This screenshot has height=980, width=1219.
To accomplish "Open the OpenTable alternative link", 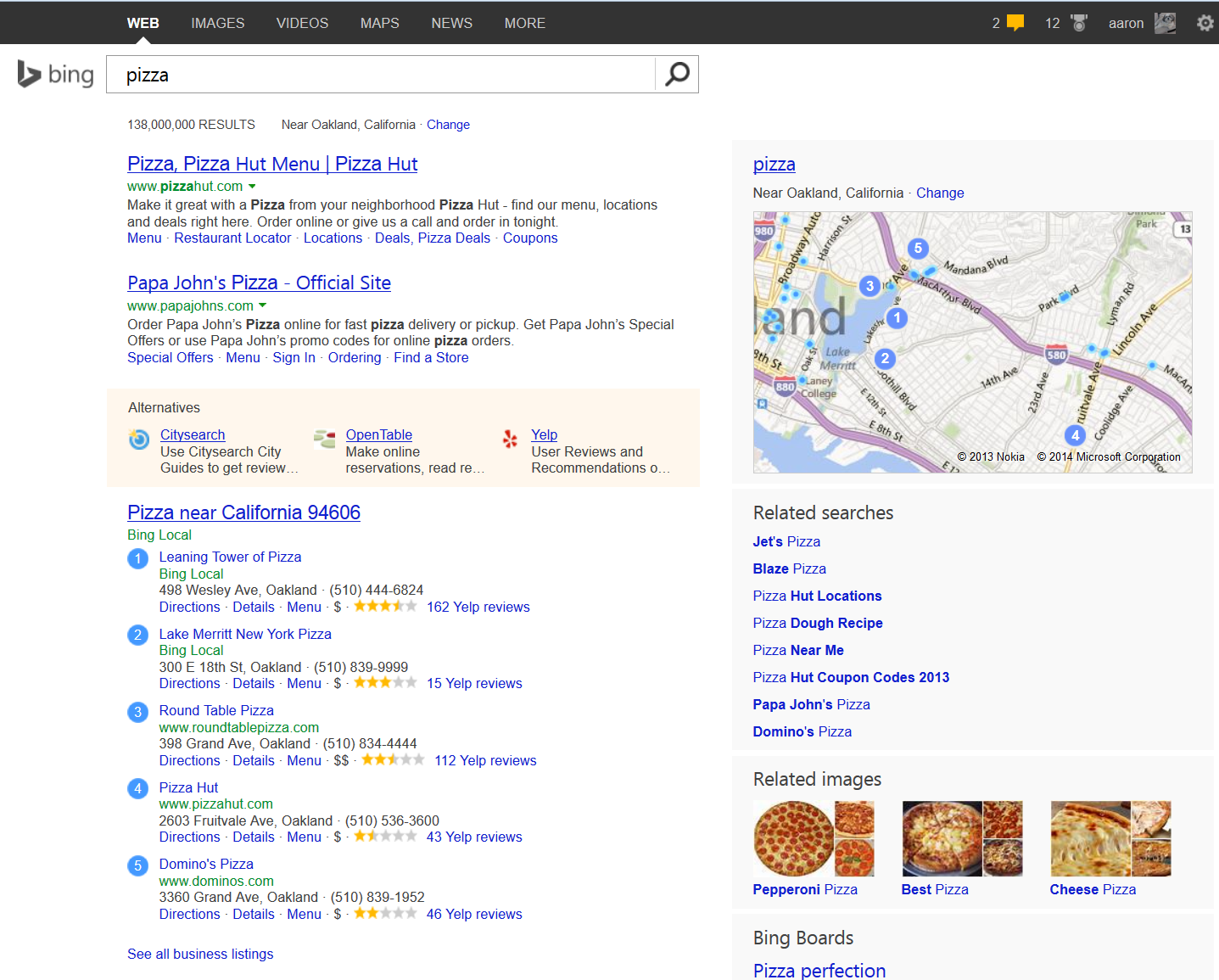I will click(x=379, y=435).
